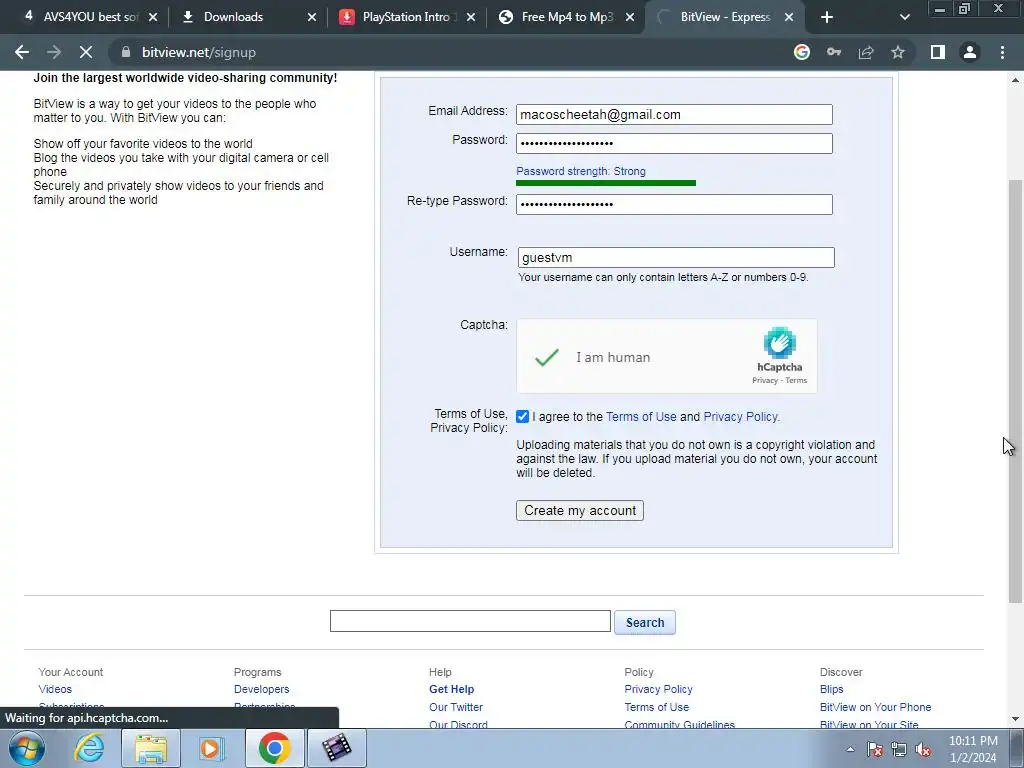
Task: Show hidden system tray icons
Action: click(x=850, y=749)
